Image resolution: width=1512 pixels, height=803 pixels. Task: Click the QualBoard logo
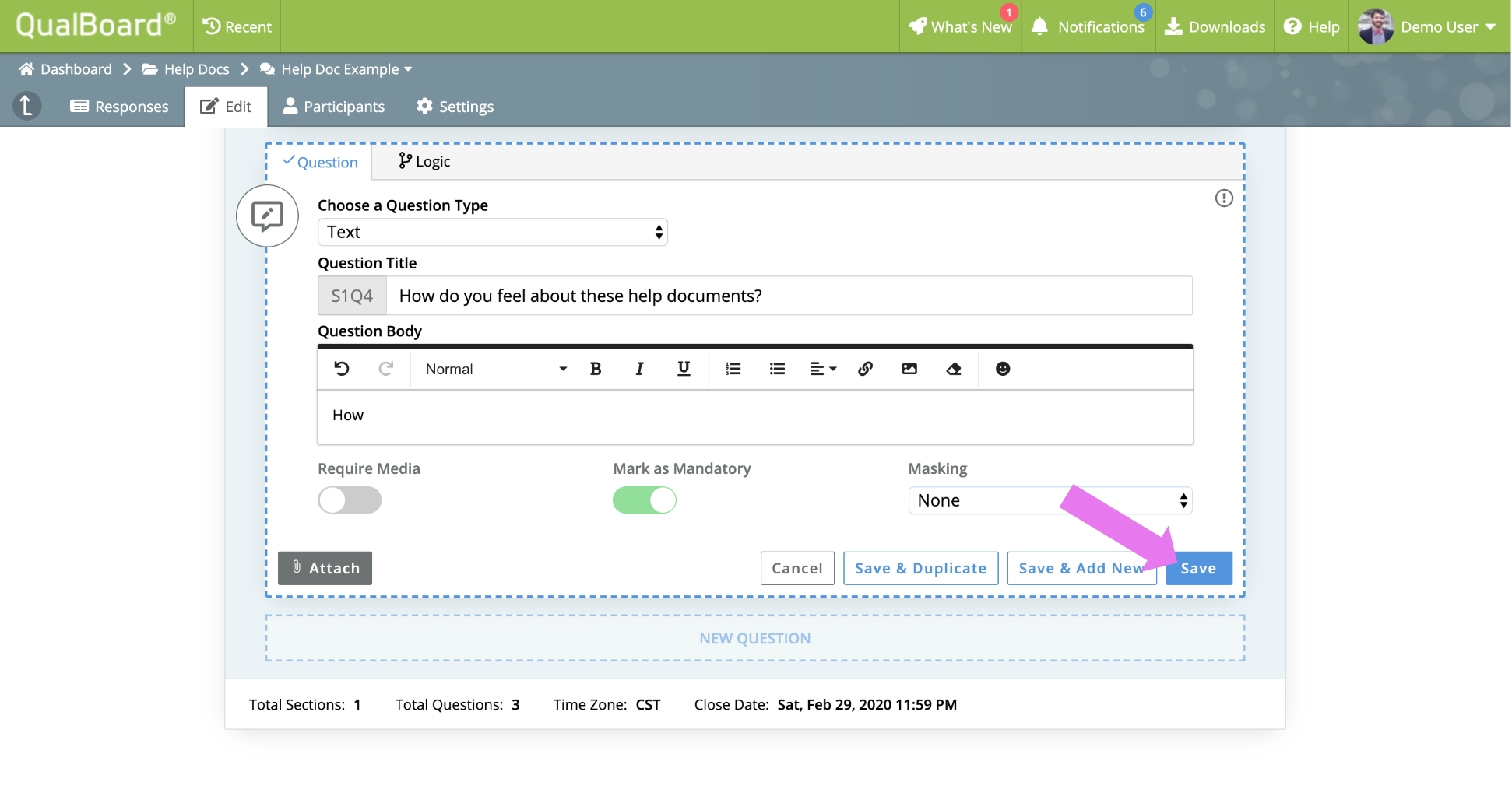tap(95, 26)
